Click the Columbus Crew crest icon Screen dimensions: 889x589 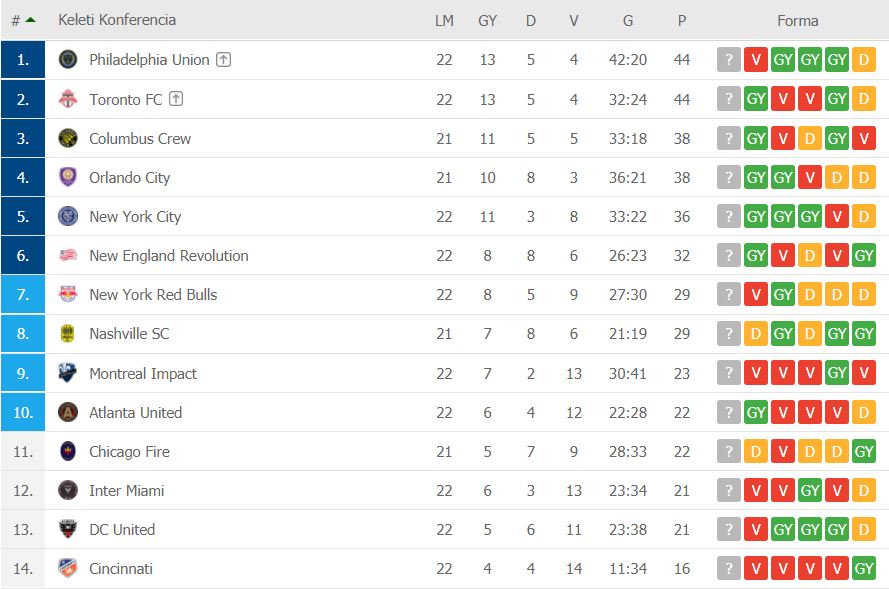tap(68, 138)
